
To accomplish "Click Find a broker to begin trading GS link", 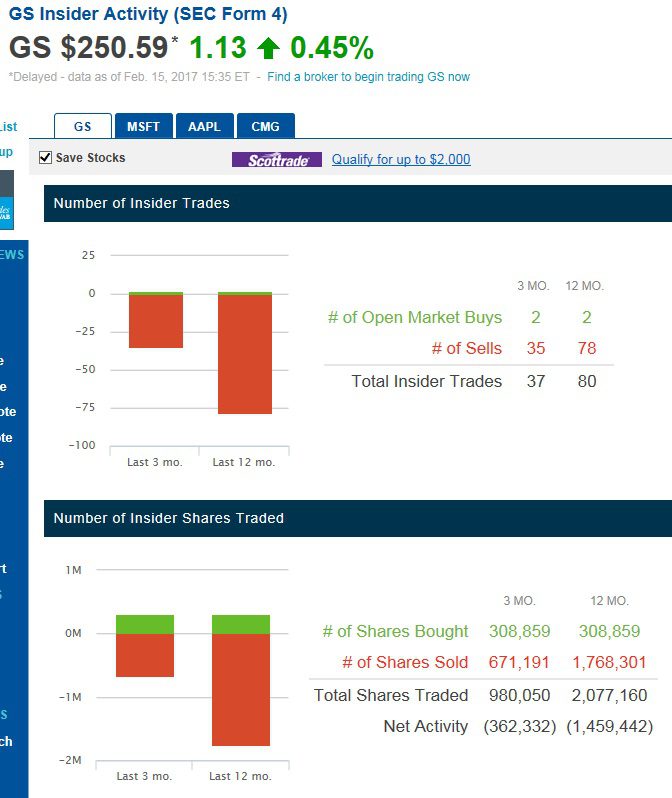I will [x=369, y=77].
